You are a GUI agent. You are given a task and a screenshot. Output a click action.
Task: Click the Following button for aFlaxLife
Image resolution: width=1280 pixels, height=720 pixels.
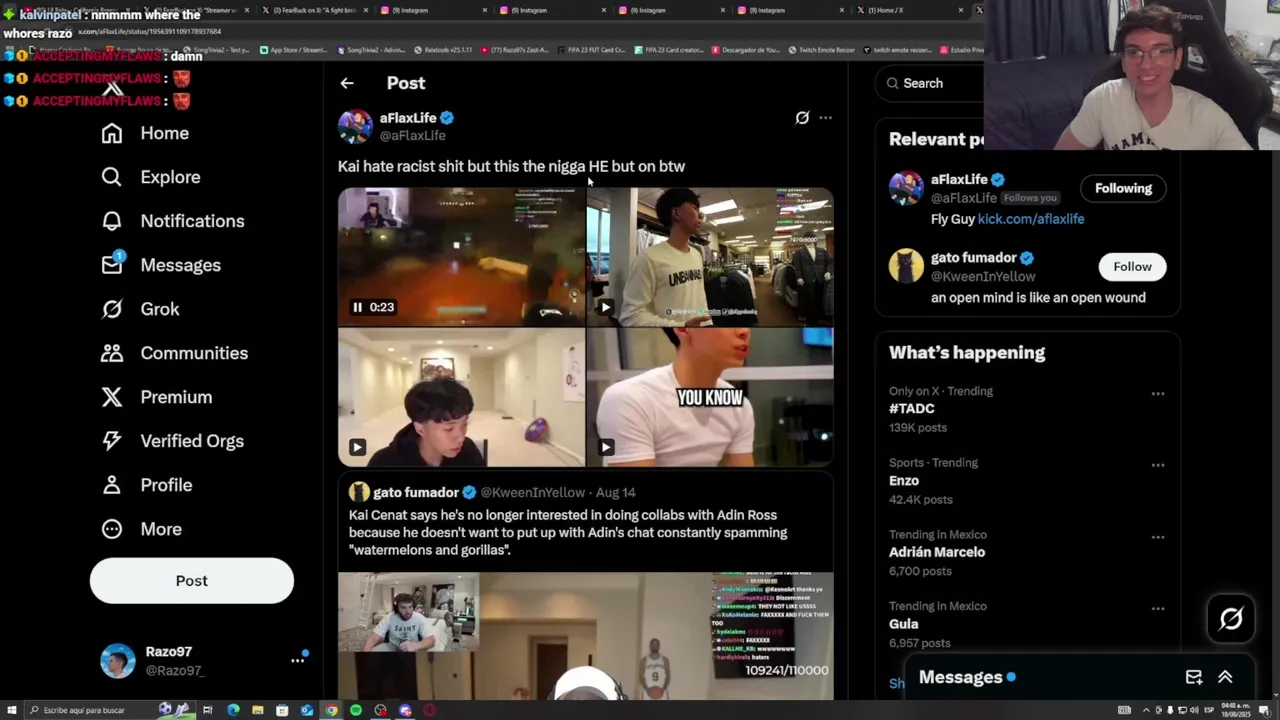(1123, 188)
